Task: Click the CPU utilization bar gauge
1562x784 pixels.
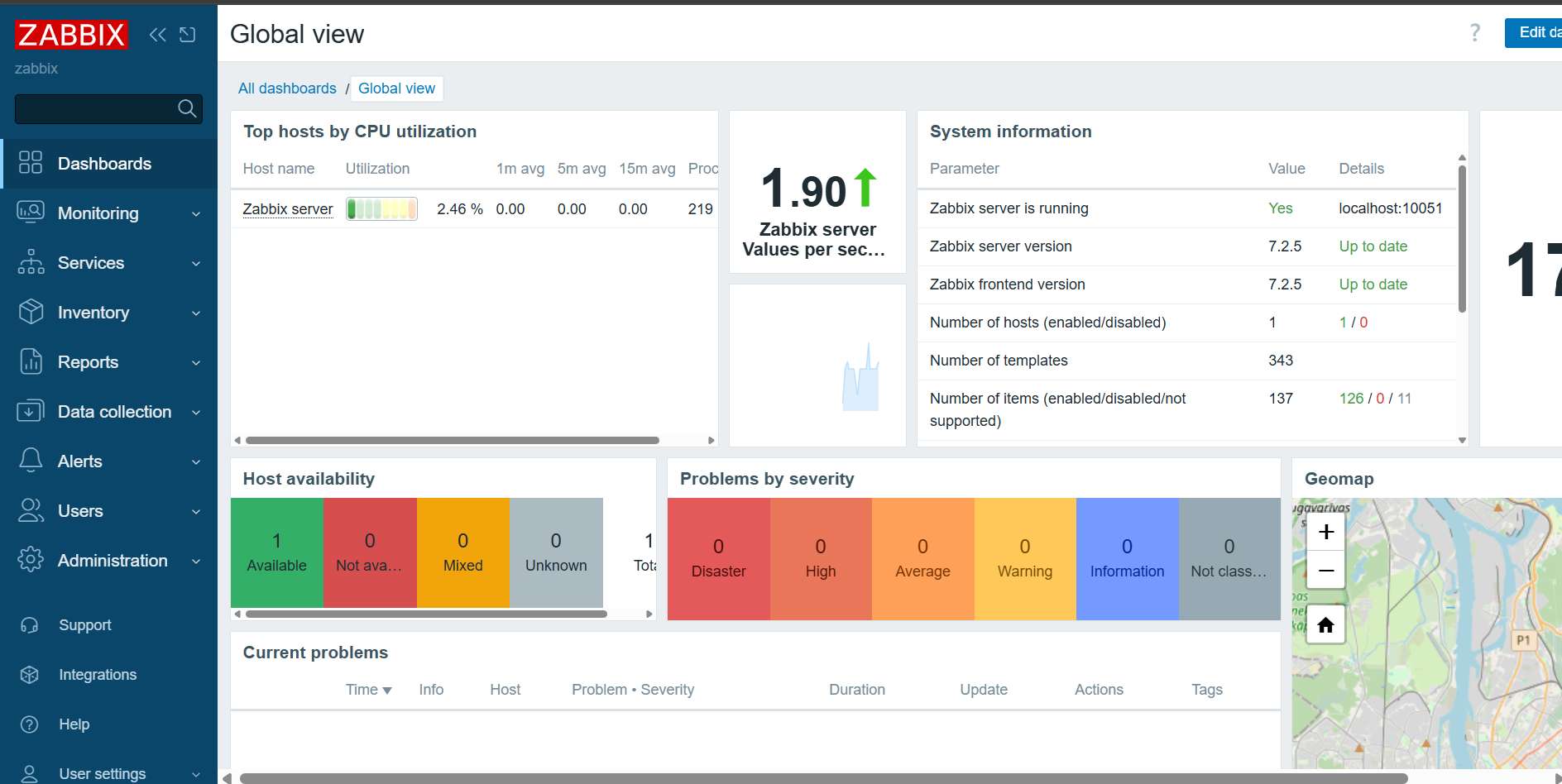Action: click(x=381, y=209)
